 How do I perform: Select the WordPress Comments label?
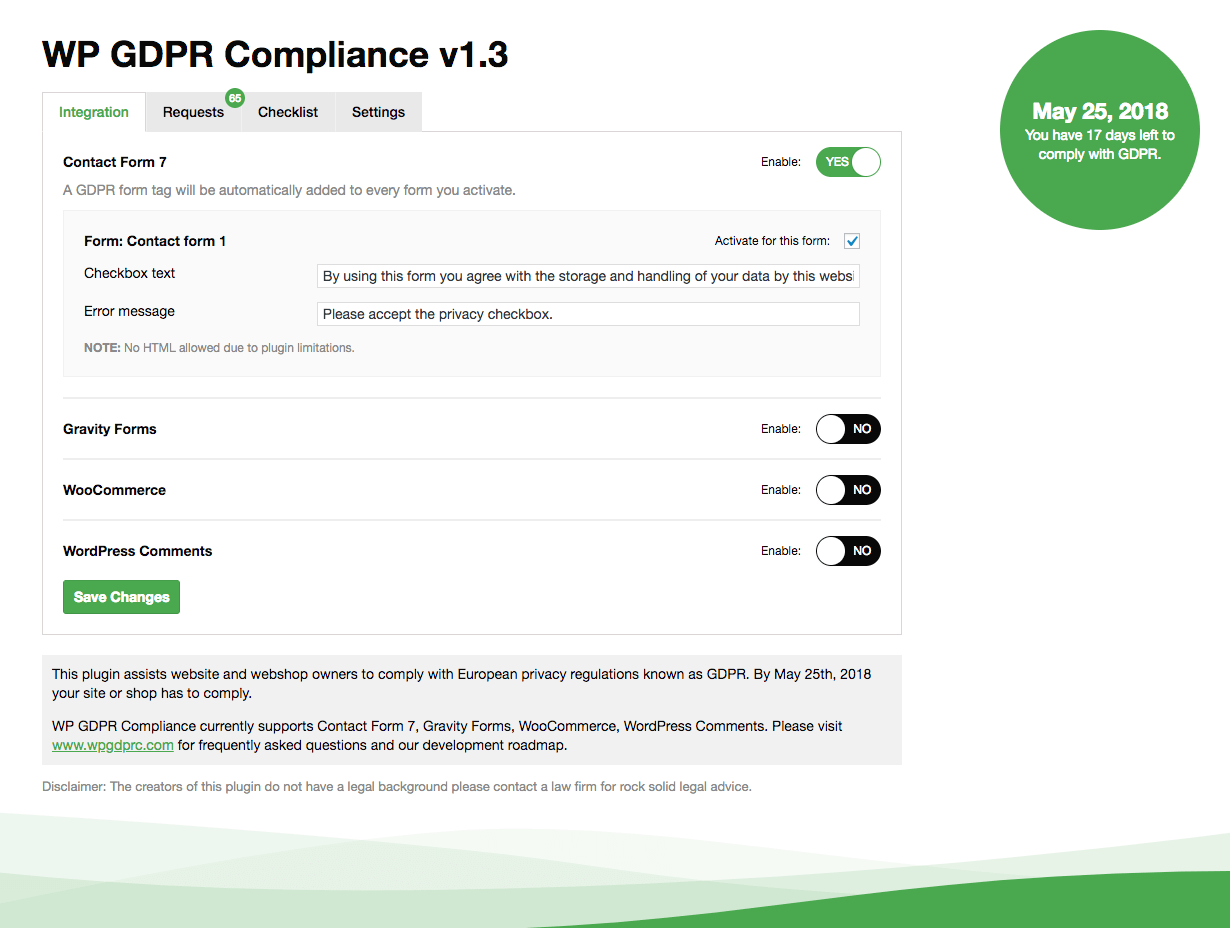(x=138, y=551)
